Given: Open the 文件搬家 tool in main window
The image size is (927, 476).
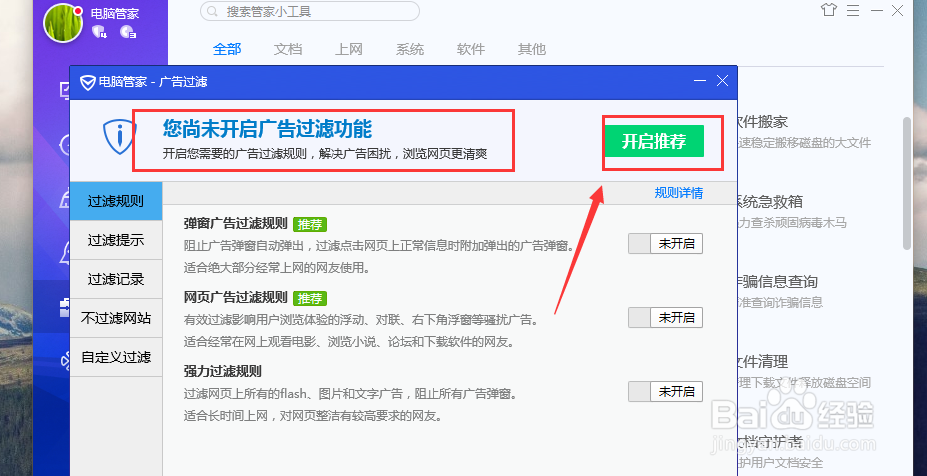Looking at the screenshot, I should 761,122.
